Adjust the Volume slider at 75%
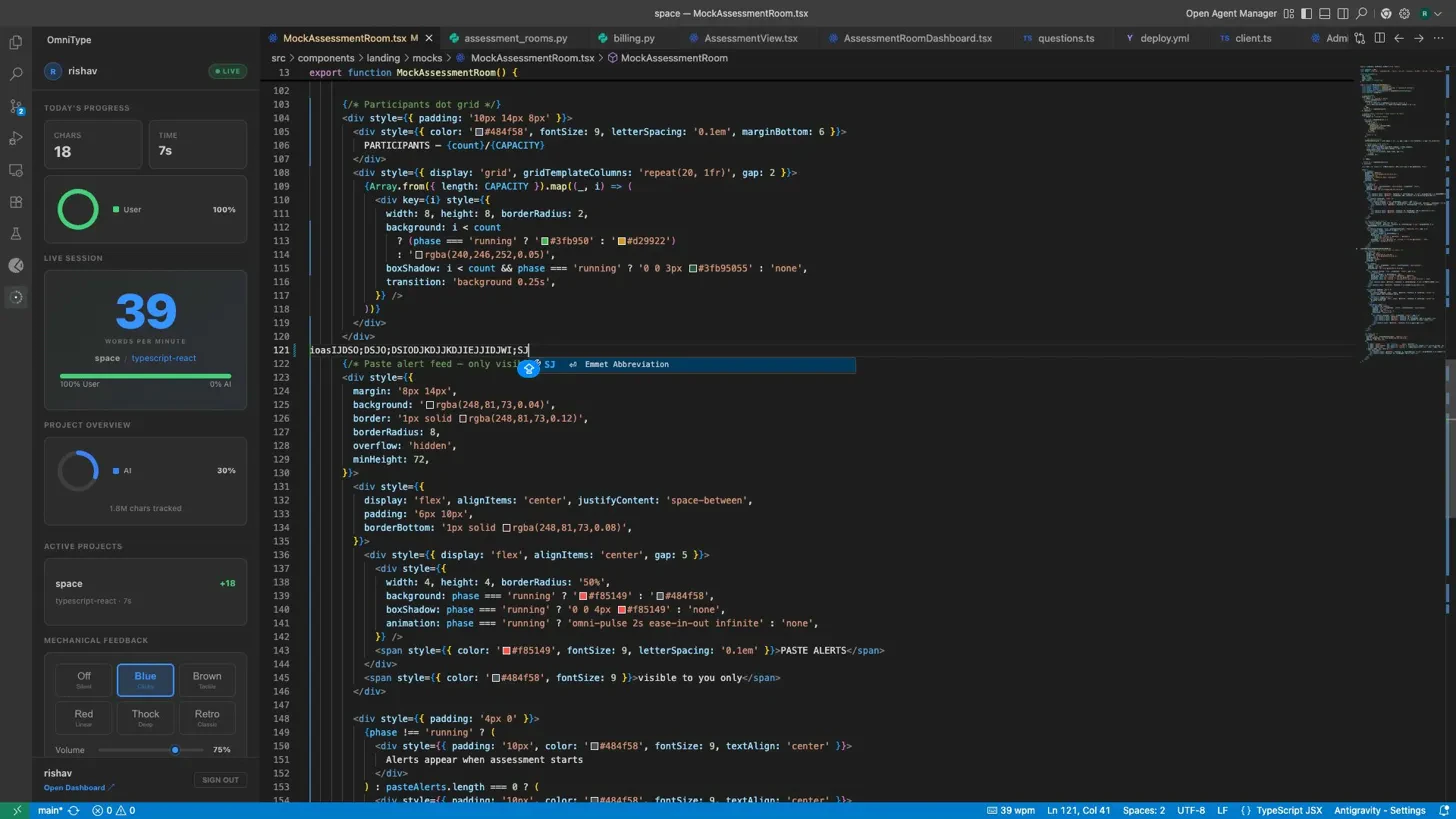1456x819 pixels. 175,750
